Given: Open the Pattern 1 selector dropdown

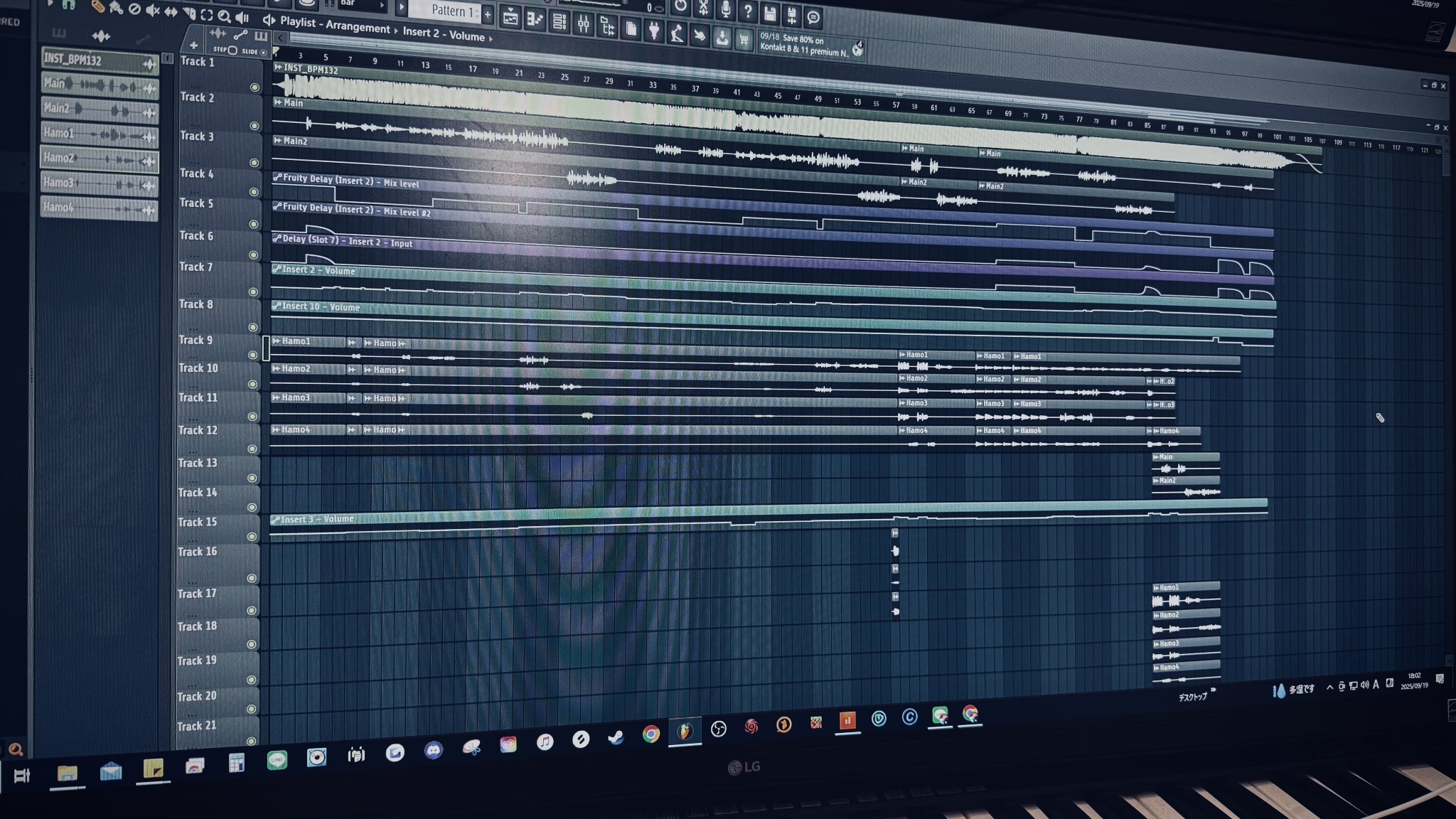Looking at the screenshot, I should (x=451, y=11).
